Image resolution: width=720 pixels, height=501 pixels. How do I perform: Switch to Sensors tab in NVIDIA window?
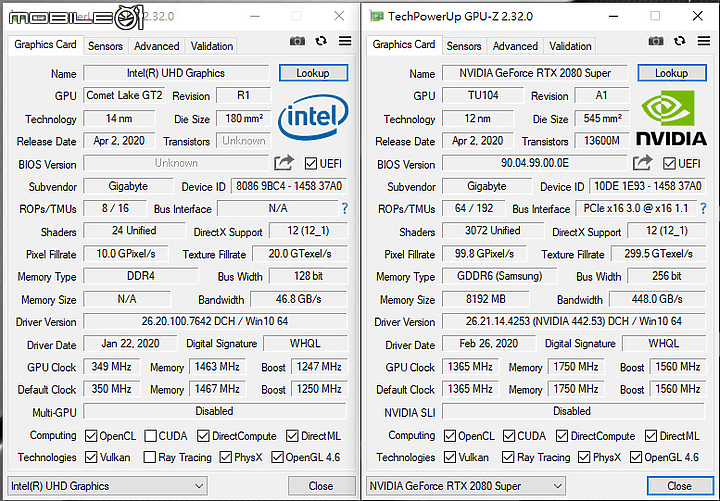point(464,46)
